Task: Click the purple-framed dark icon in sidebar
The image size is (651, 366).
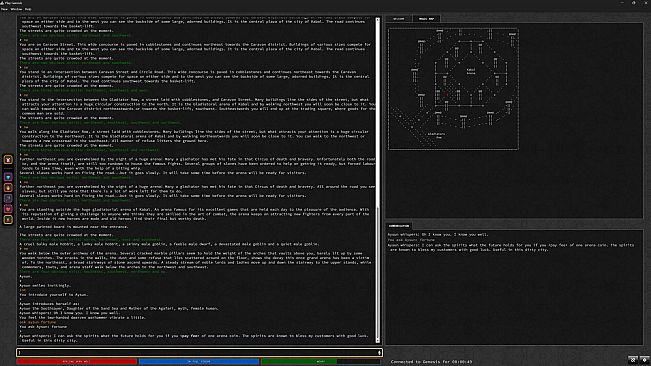Action: pos(8,198)
